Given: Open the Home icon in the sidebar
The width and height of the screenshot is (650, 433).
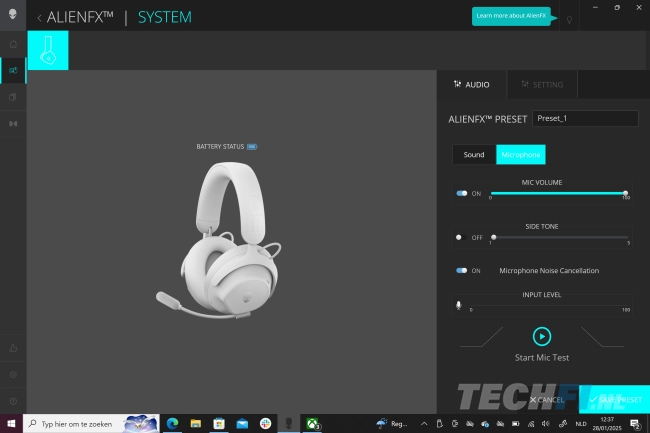Looking at the screenshot, I should [13, 44].
